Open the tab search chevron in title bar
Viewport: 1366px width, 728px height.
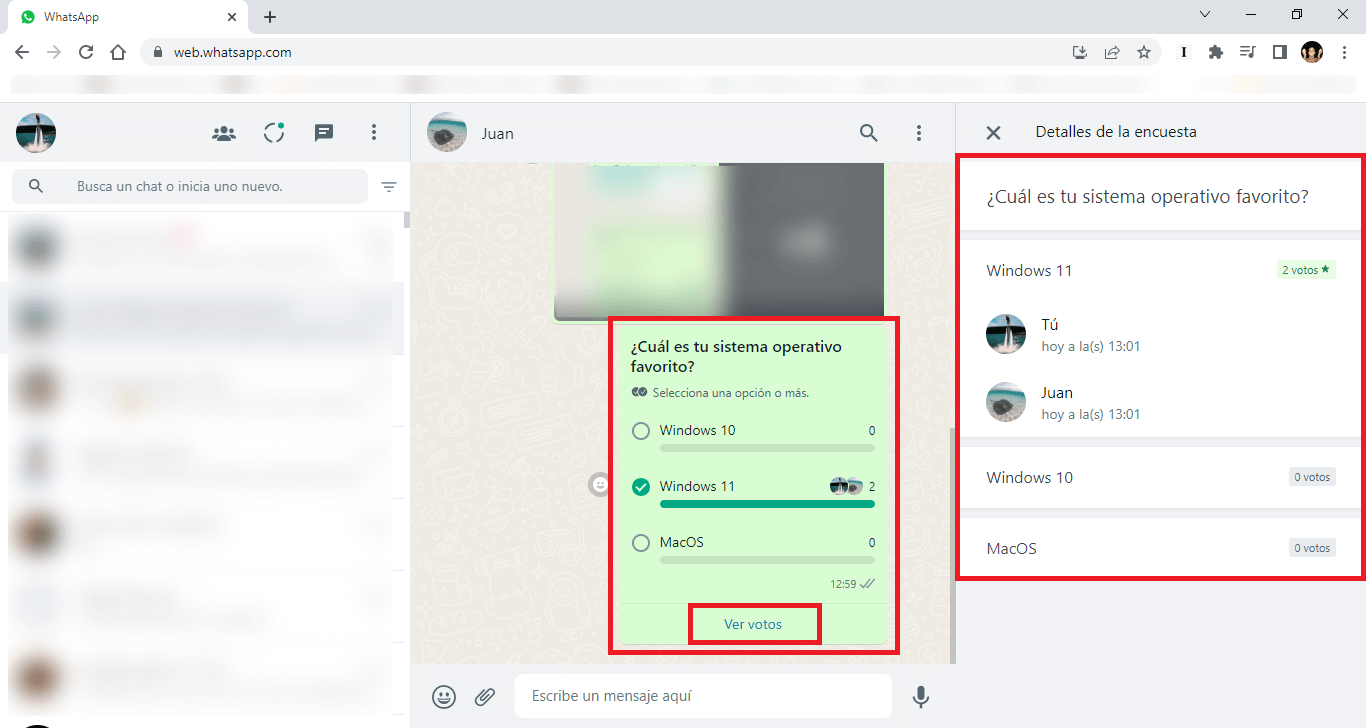(x=1205, y=15)
